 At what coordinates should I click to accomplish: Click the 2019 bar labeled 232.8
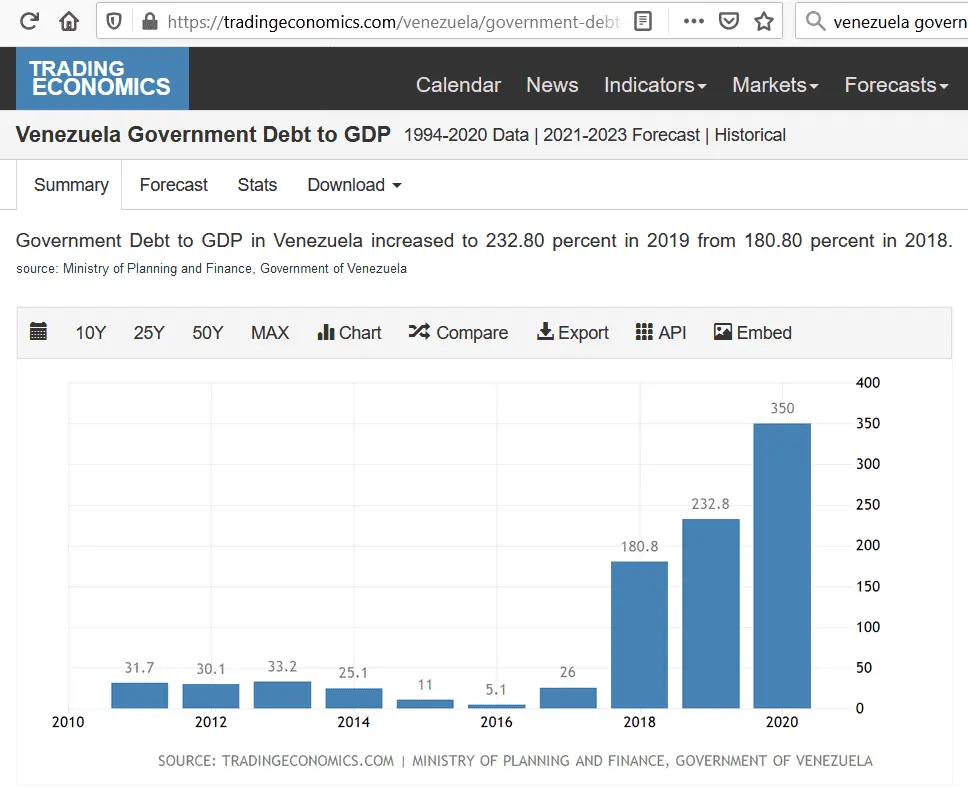tap(711, 614)
